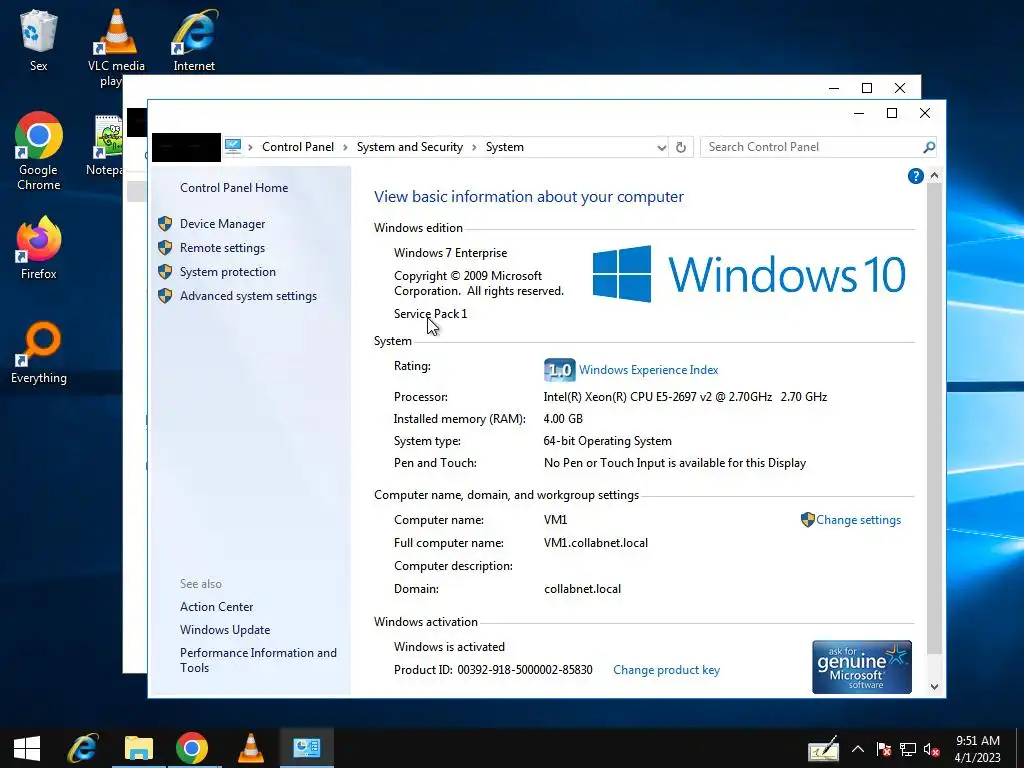Open VLC from the taskbar

pos(251,748)
